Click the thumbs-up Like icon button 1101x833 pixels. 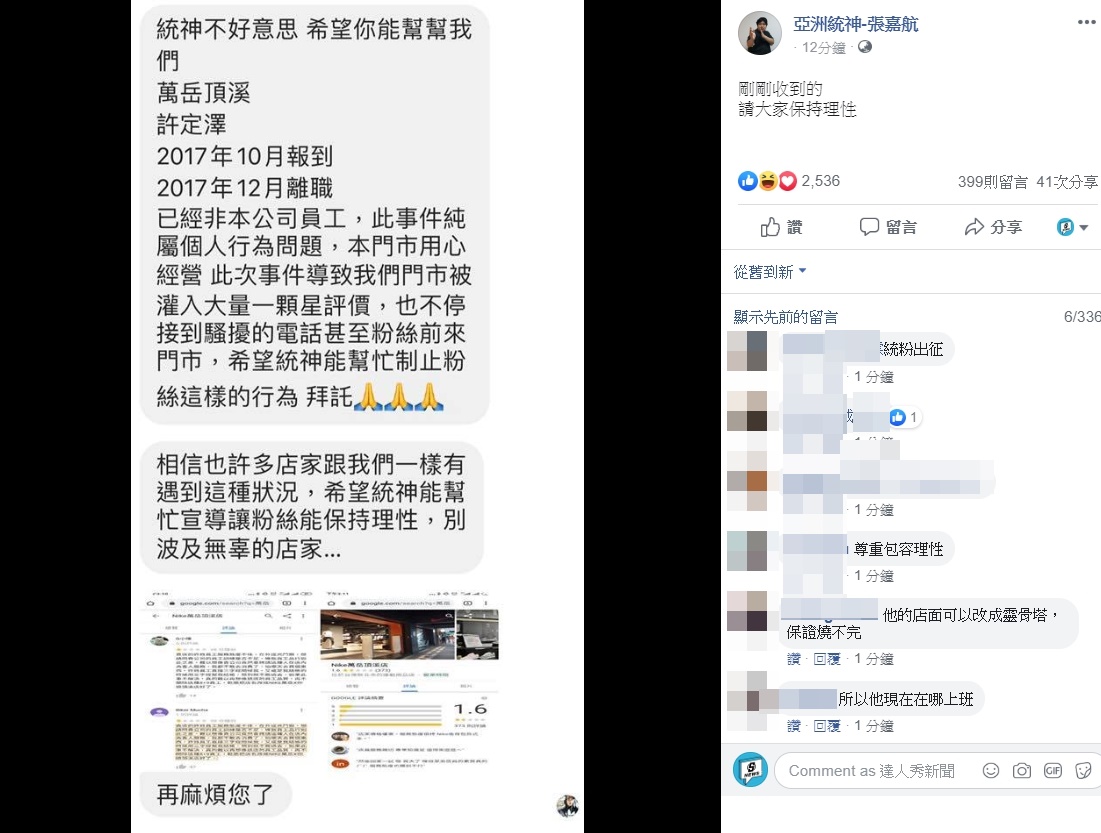(770, 227)
